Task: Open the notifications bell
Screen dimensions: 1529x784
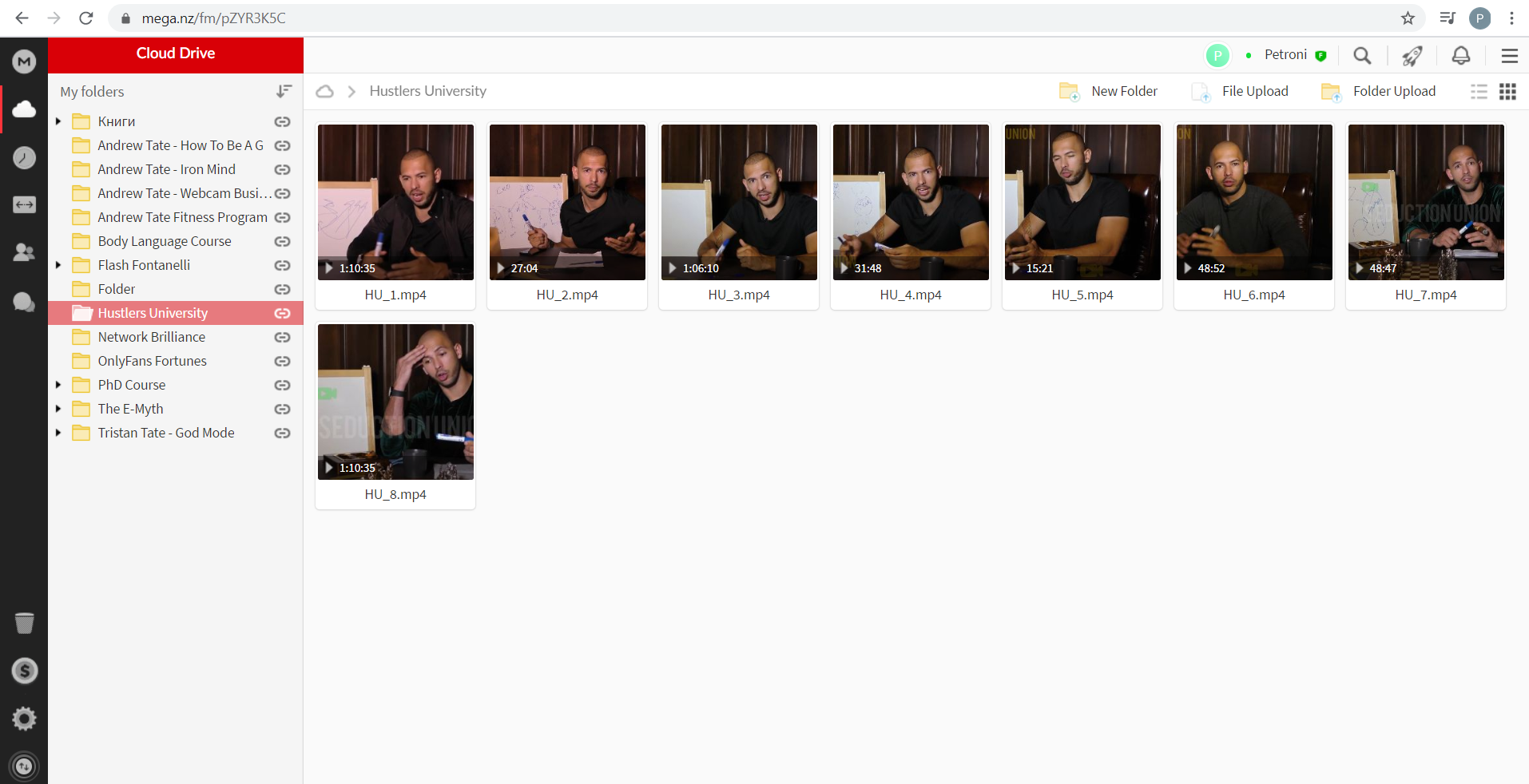Action: pyautogui.click(x=1460, y=55)
